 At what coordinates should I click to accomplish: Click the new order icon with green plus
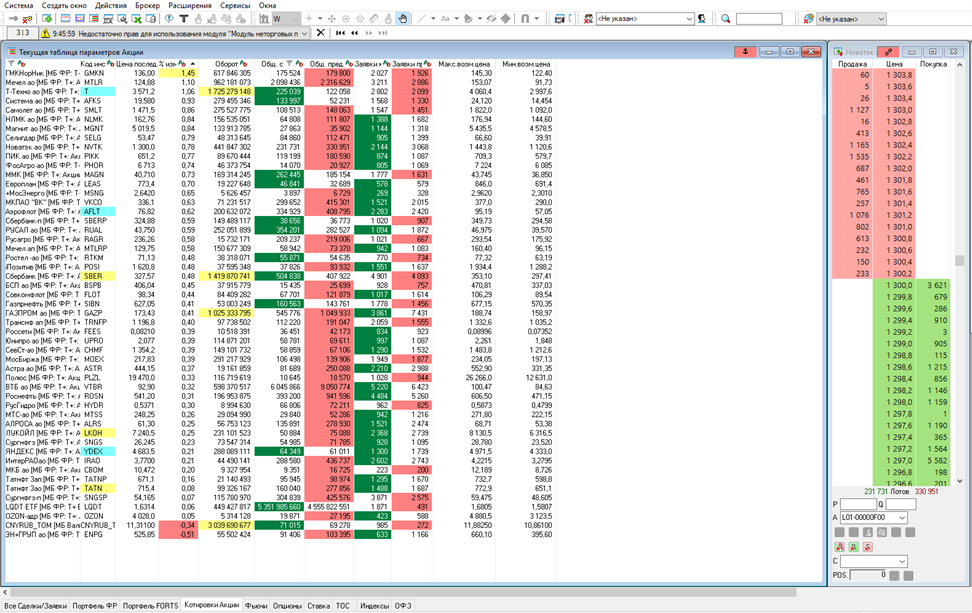pyautogui.click(x=48, y=19)
